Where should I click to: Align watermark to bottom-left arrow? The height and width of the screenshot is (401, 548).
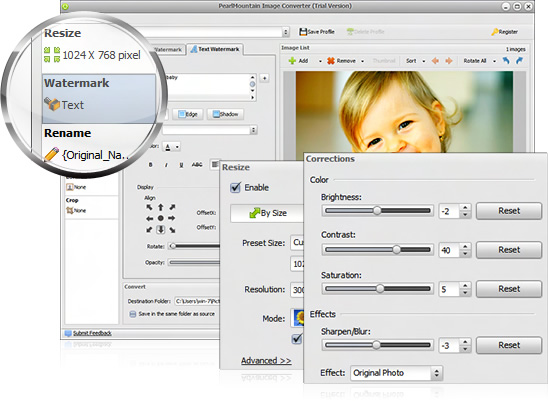149,230
